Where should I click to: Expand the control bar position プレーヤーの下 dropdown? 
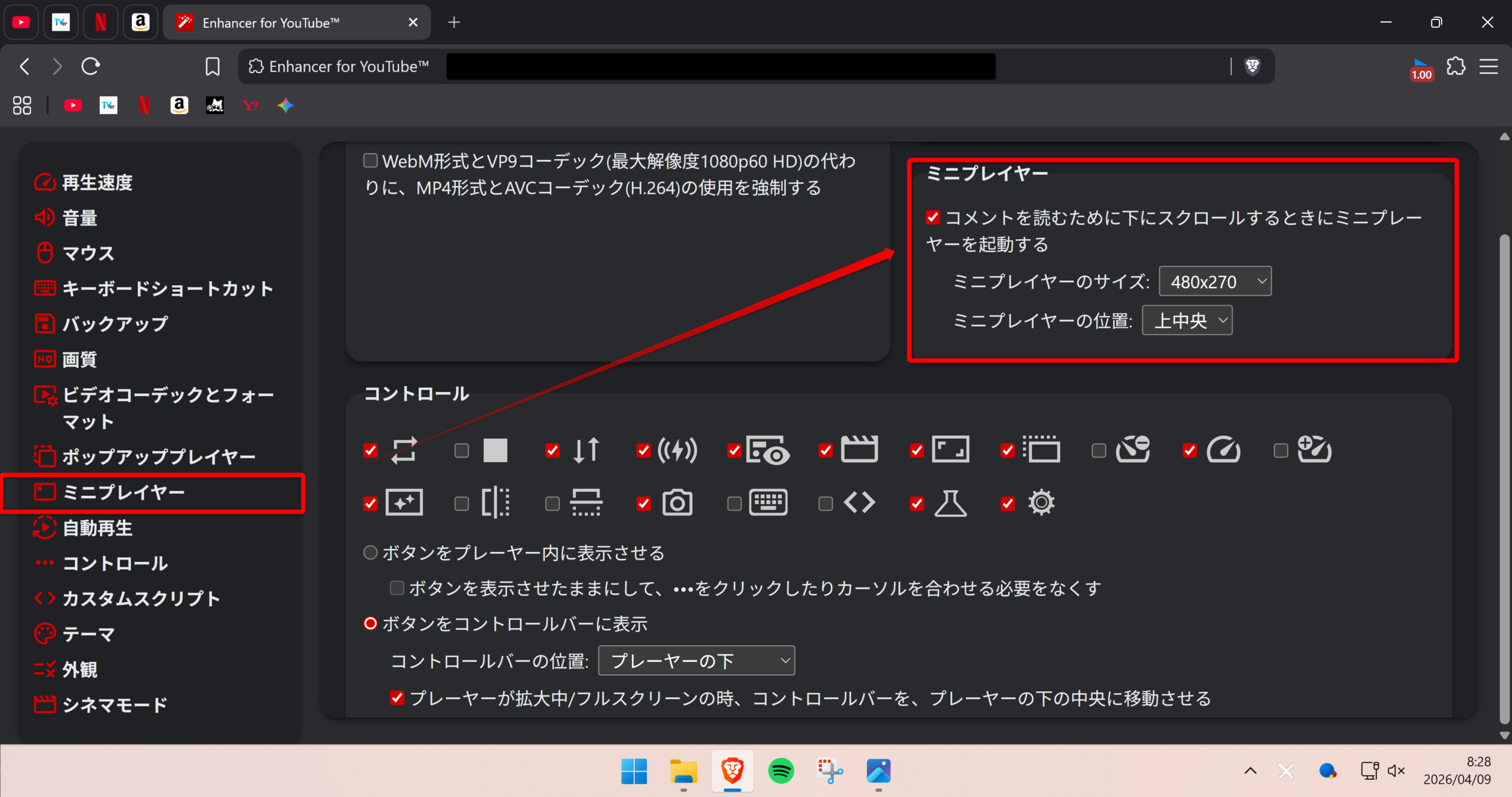[x=696, y=661]
